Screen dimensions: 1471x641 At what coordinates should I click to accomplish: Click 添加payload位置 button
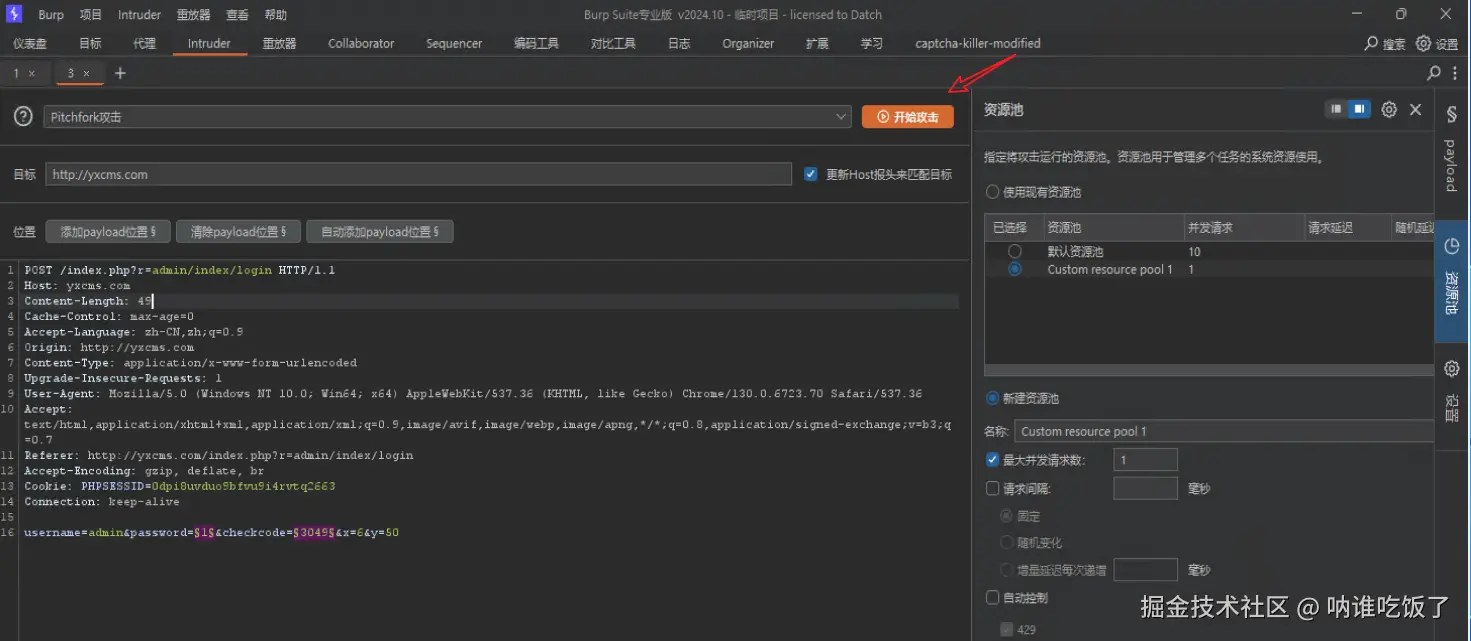point(108,232)
